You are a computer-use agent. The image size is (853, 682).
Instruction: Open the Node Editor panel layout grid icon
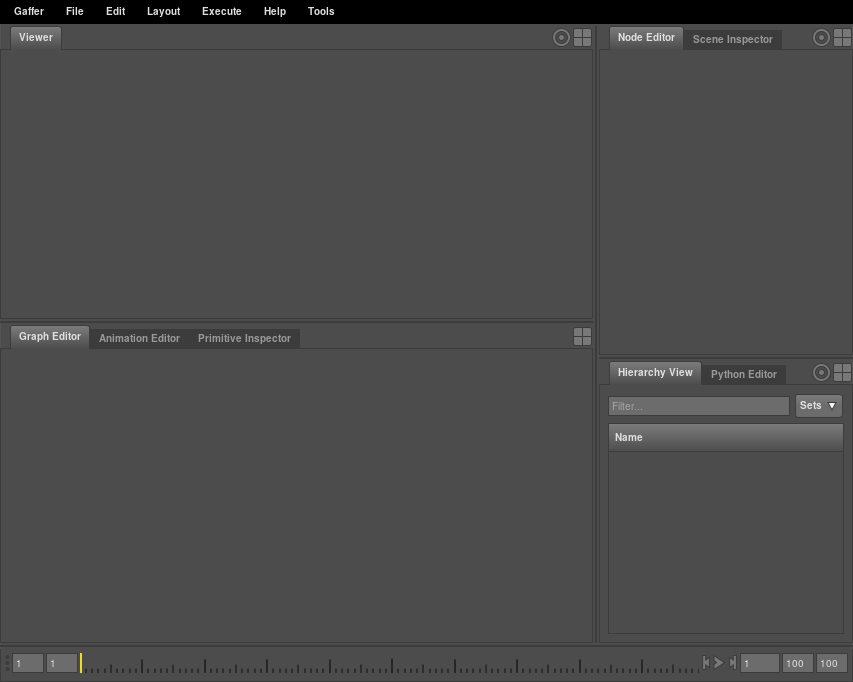842,38
